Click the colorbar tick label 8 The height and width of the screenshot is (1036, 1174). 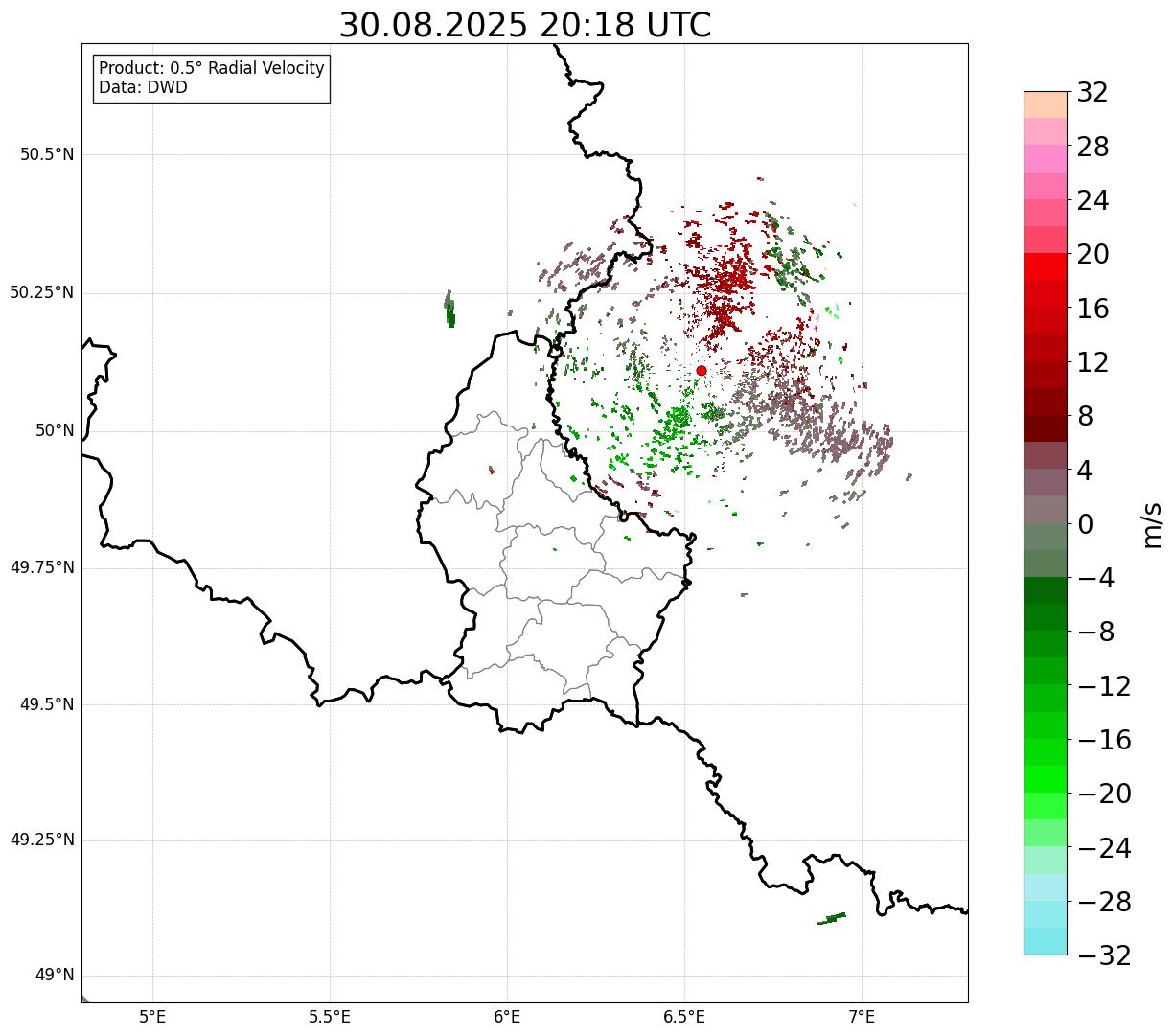[x=1085, y=416]
